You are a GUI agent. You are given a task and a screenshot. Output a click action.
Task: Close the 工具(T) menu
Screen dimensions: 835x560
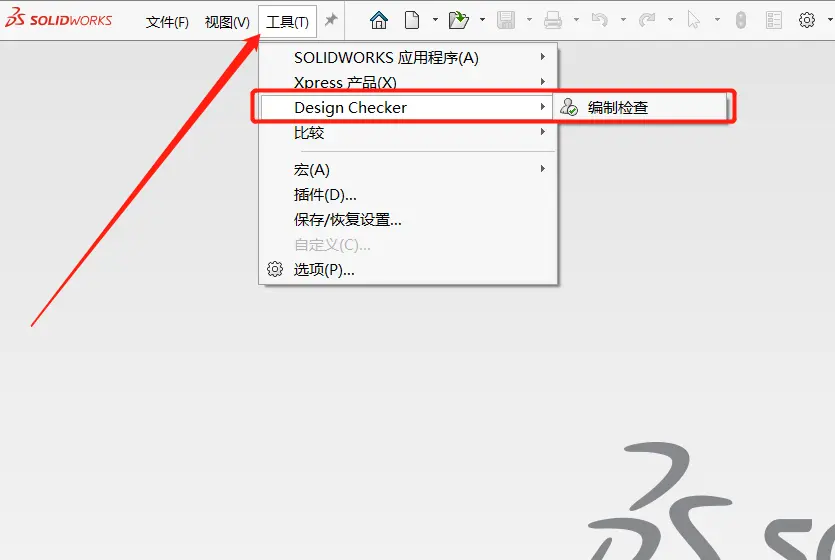point(288,22)
